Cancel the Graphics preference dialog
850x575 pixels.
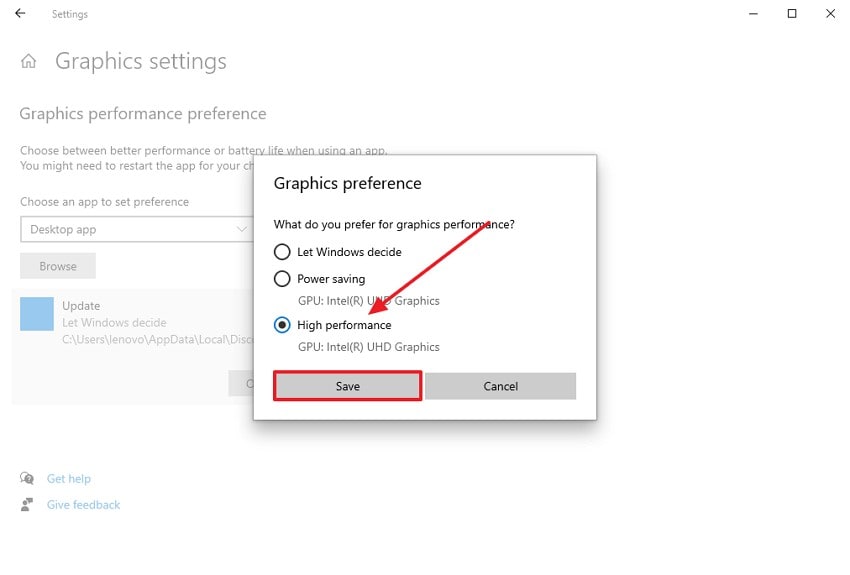[500, 386]
